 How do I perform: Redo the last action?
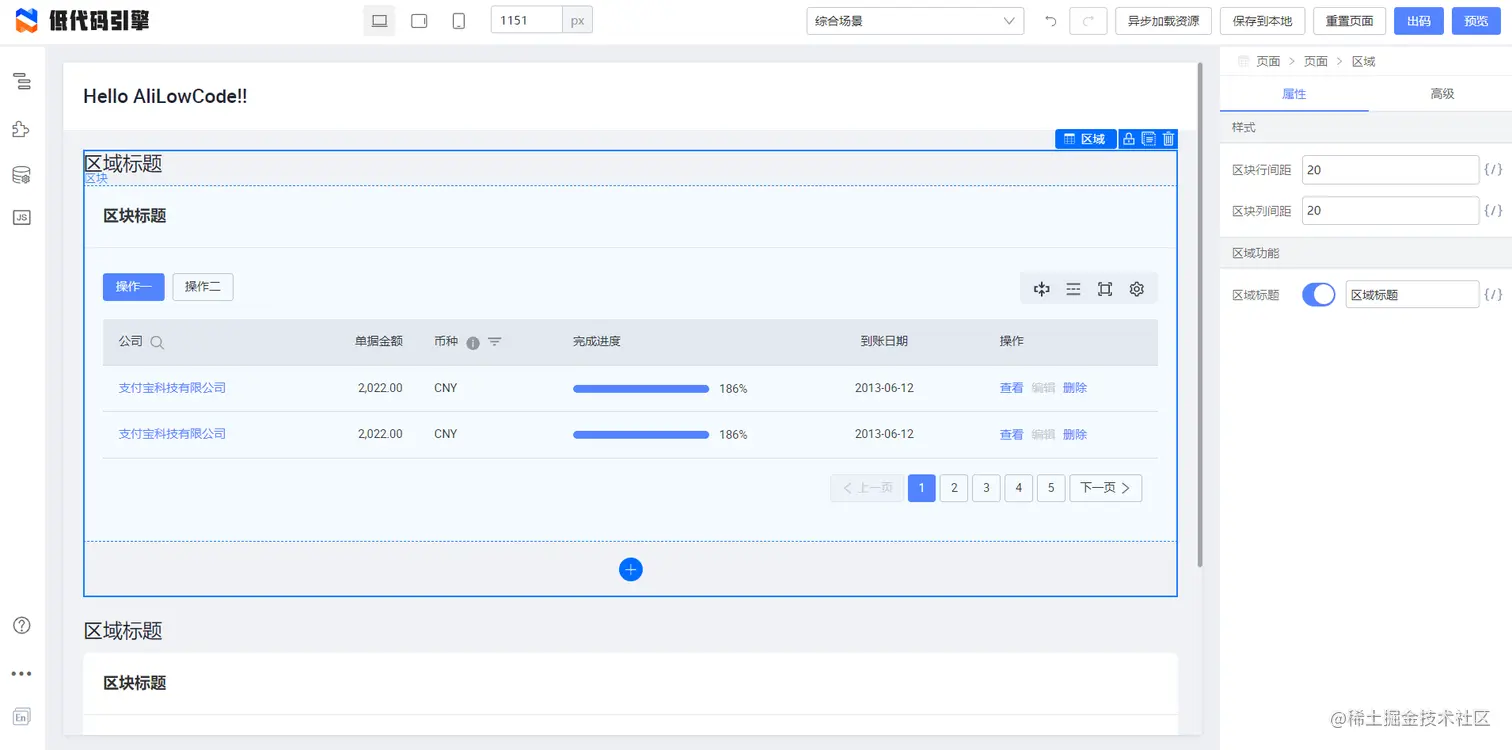point(1088,21)
